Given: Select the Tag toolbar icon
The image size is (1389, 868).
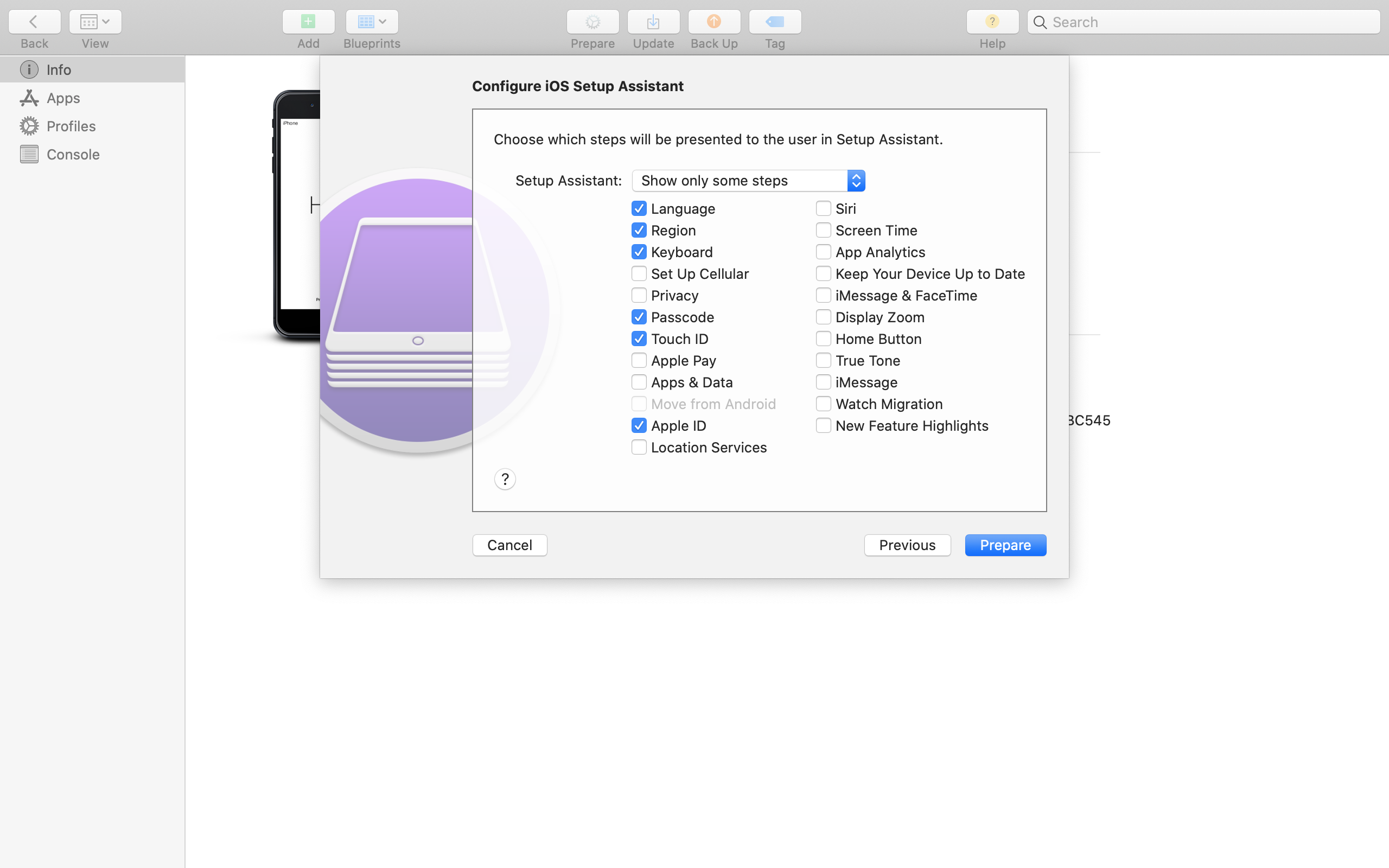Looking at the screenshot, I should coord(774,22).
